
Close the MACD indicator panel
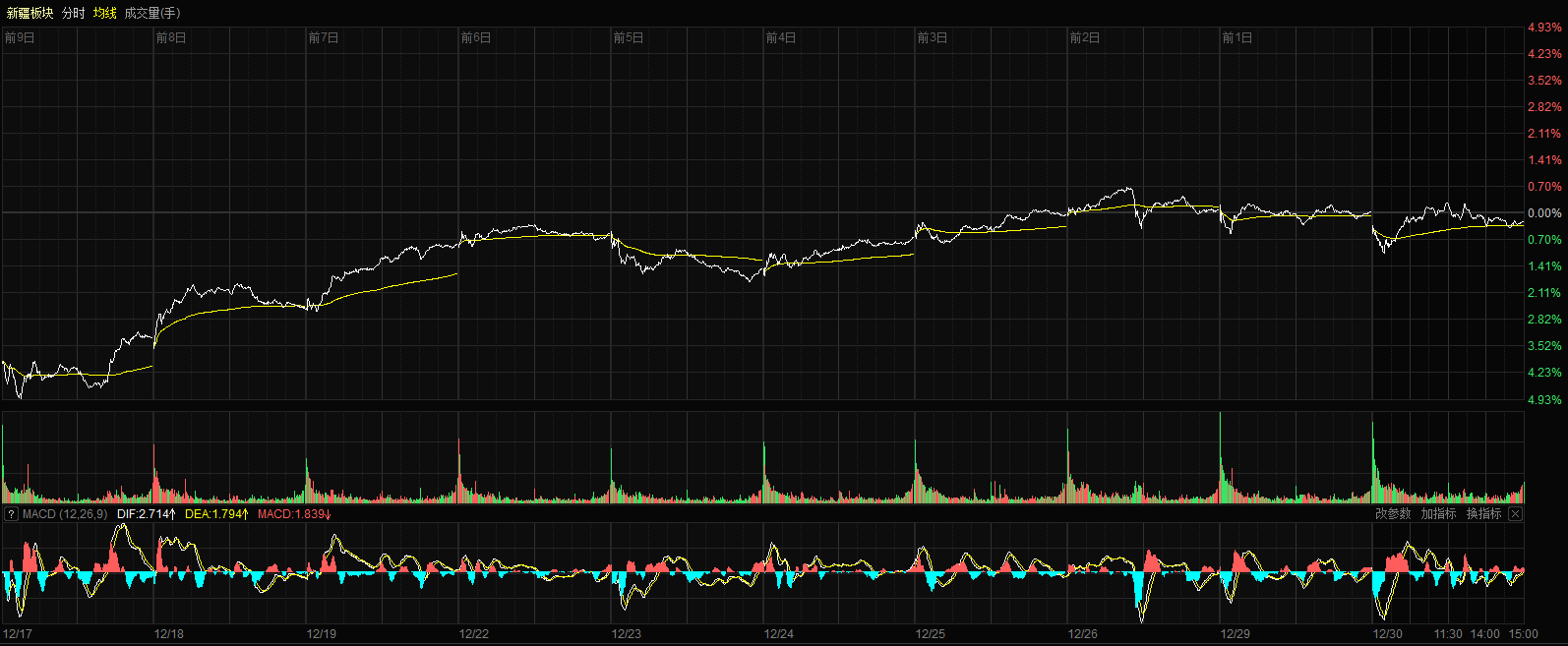coord(1515,514)
